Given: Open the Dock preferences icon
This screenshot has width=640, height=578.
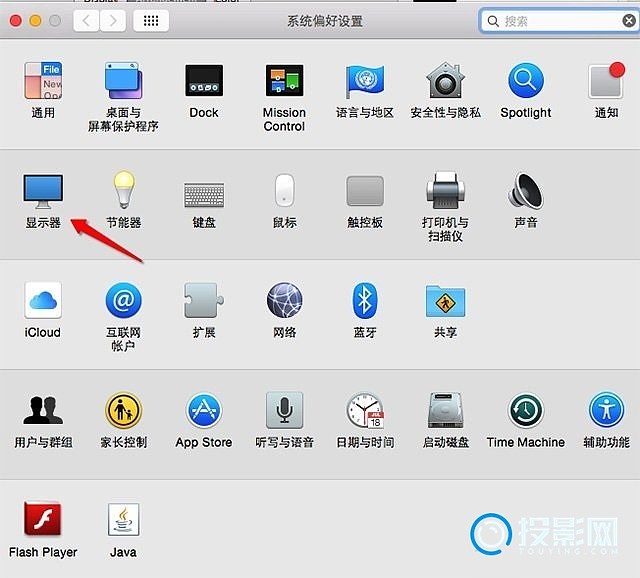Looking at the screenshot, I should [x=204, y=82].
